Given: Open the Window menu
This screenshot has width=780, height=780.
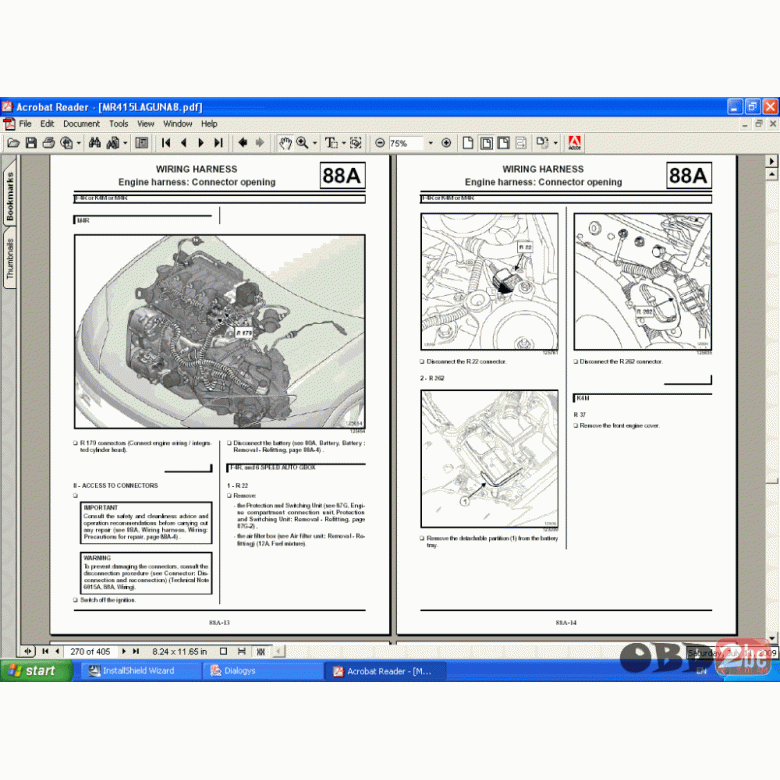Looking at the screenshot, I should [x=178, y=124].
